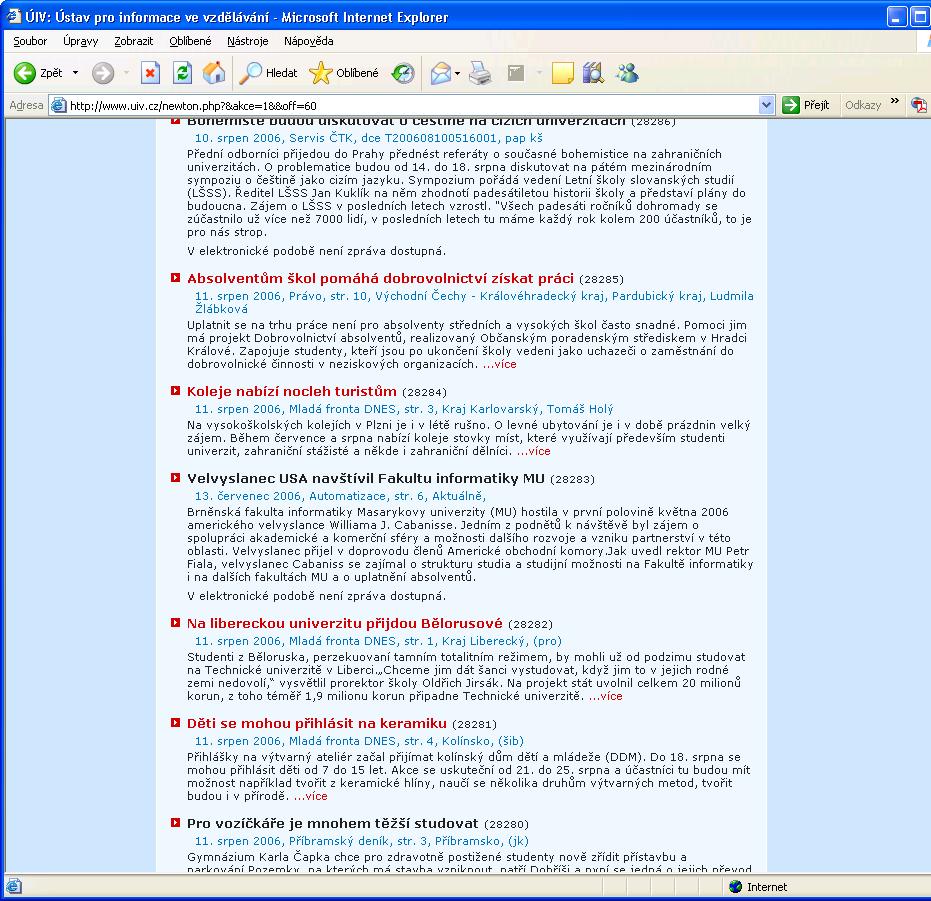Viewport: 931px width, 901px height.
Task: Click red bullet beside Absolventům škol headline
Action: click(x=175, y=277)
